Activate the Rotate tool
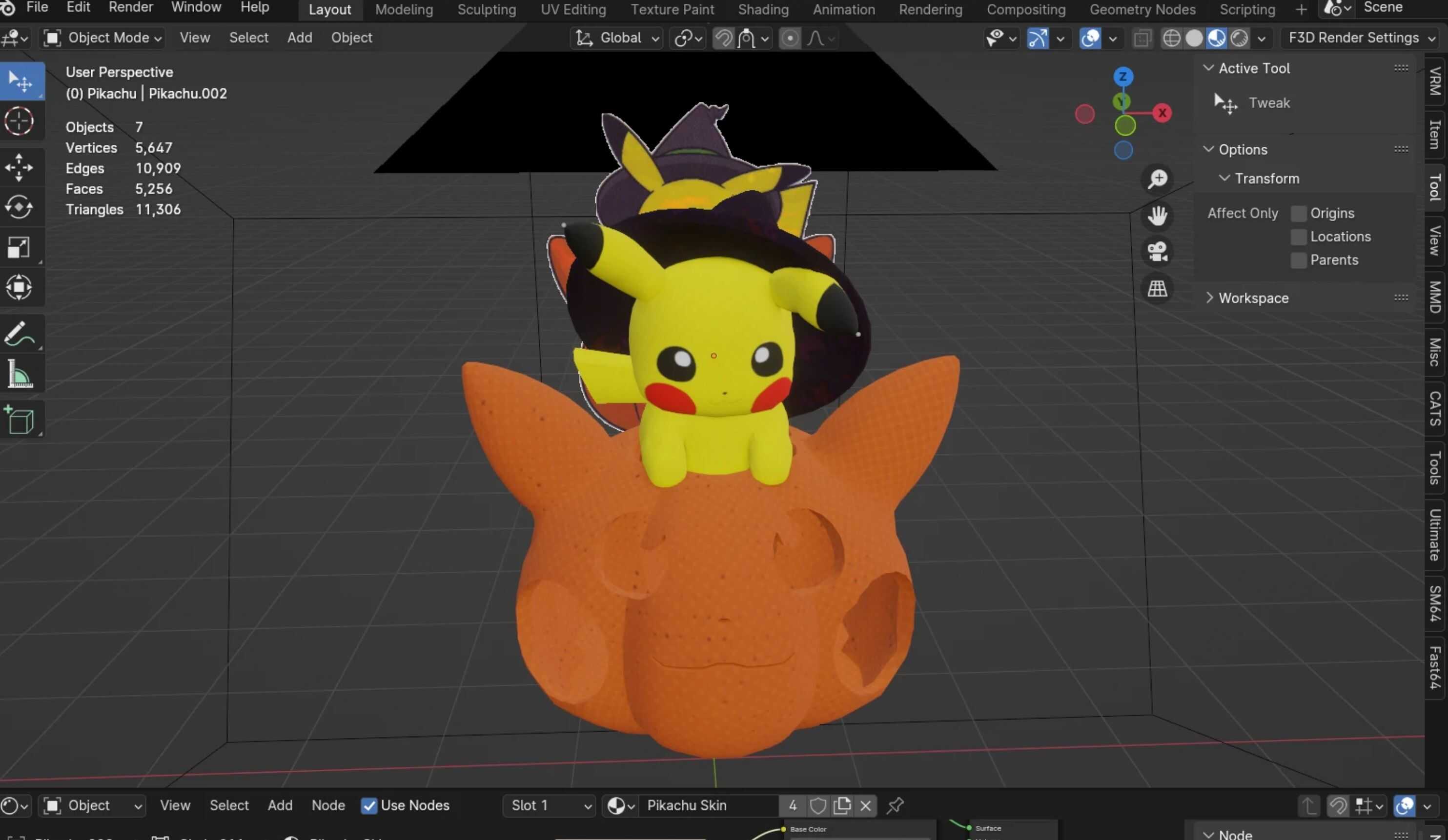Viewport: 1448px width, 840px height. click(20, 207)
